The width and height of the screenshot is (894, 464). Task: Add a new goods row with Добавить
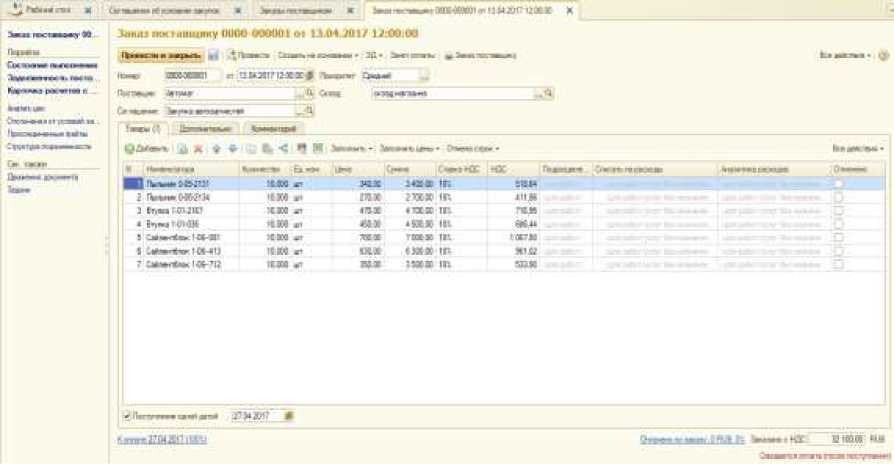pos(147,149)
